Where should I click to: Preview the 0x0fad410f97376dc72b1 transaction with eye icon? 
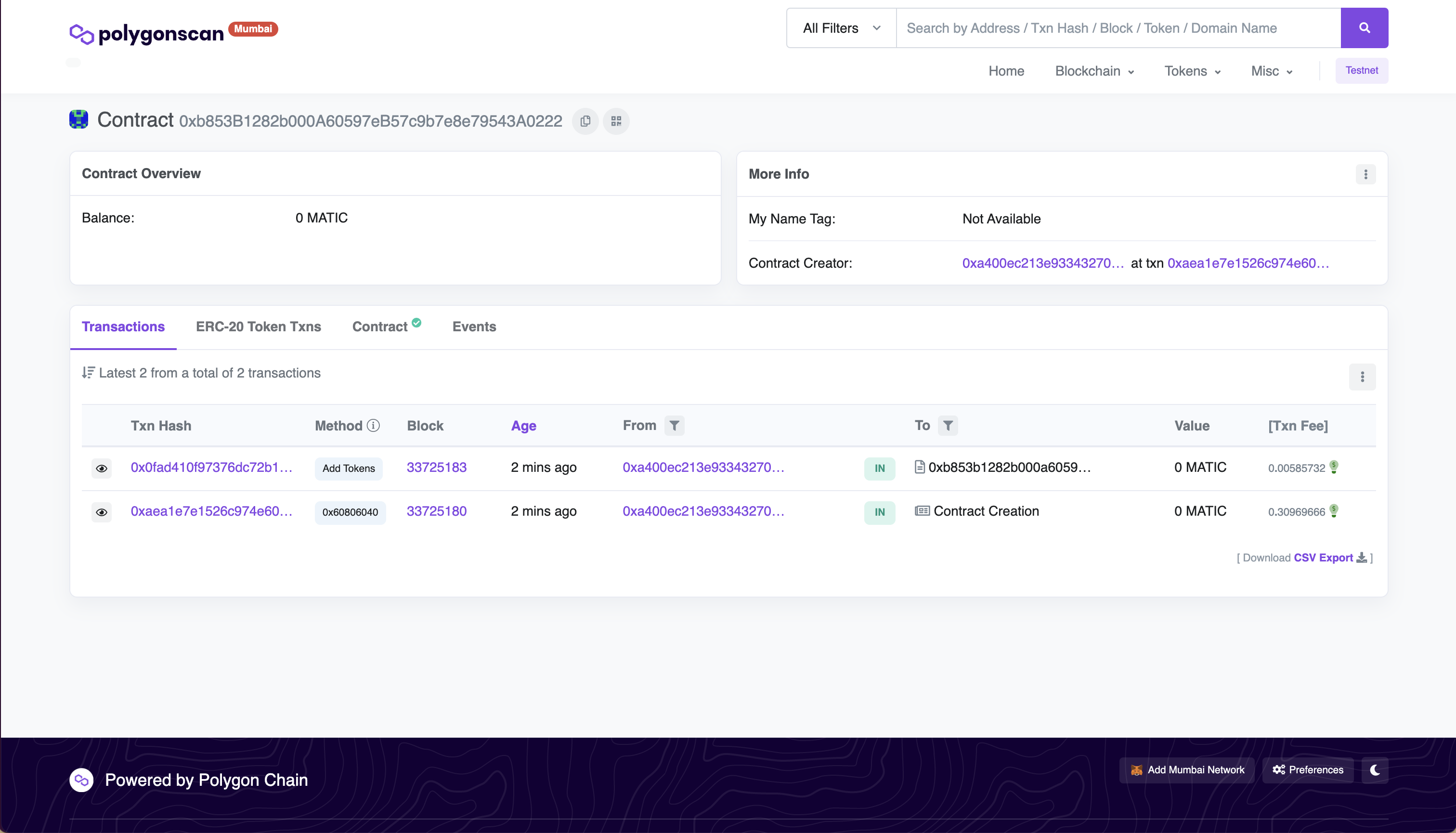[x=101, y=469]
